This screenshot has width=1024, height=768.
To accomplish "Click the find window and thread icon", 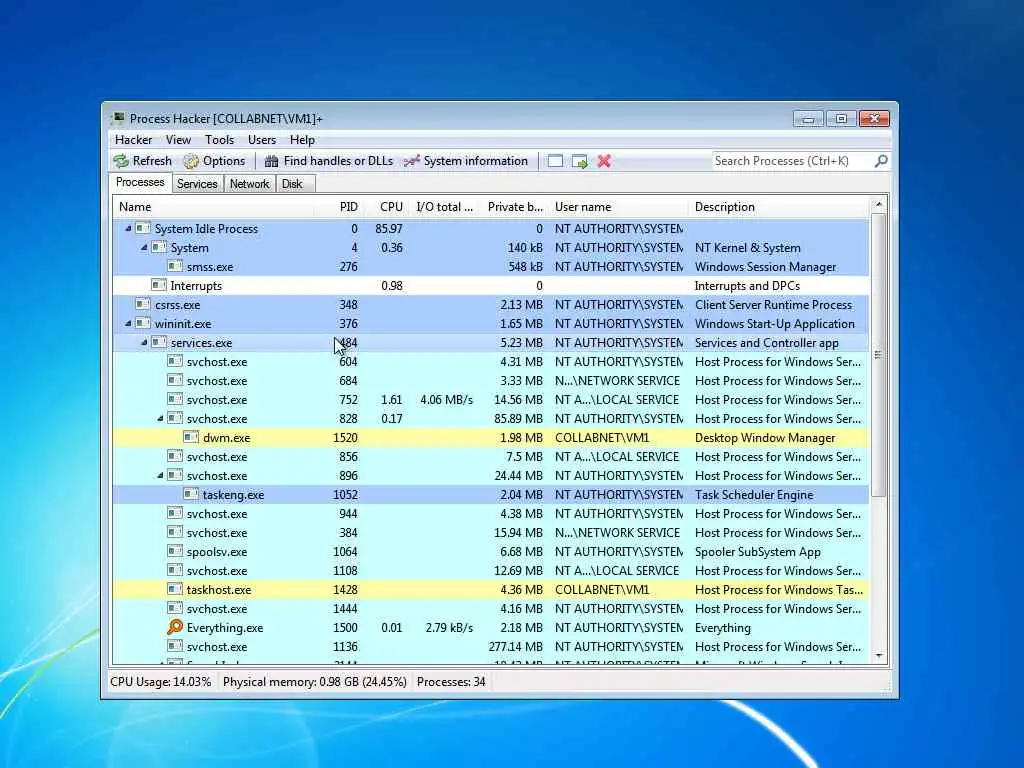I will (x=579, y=161).
